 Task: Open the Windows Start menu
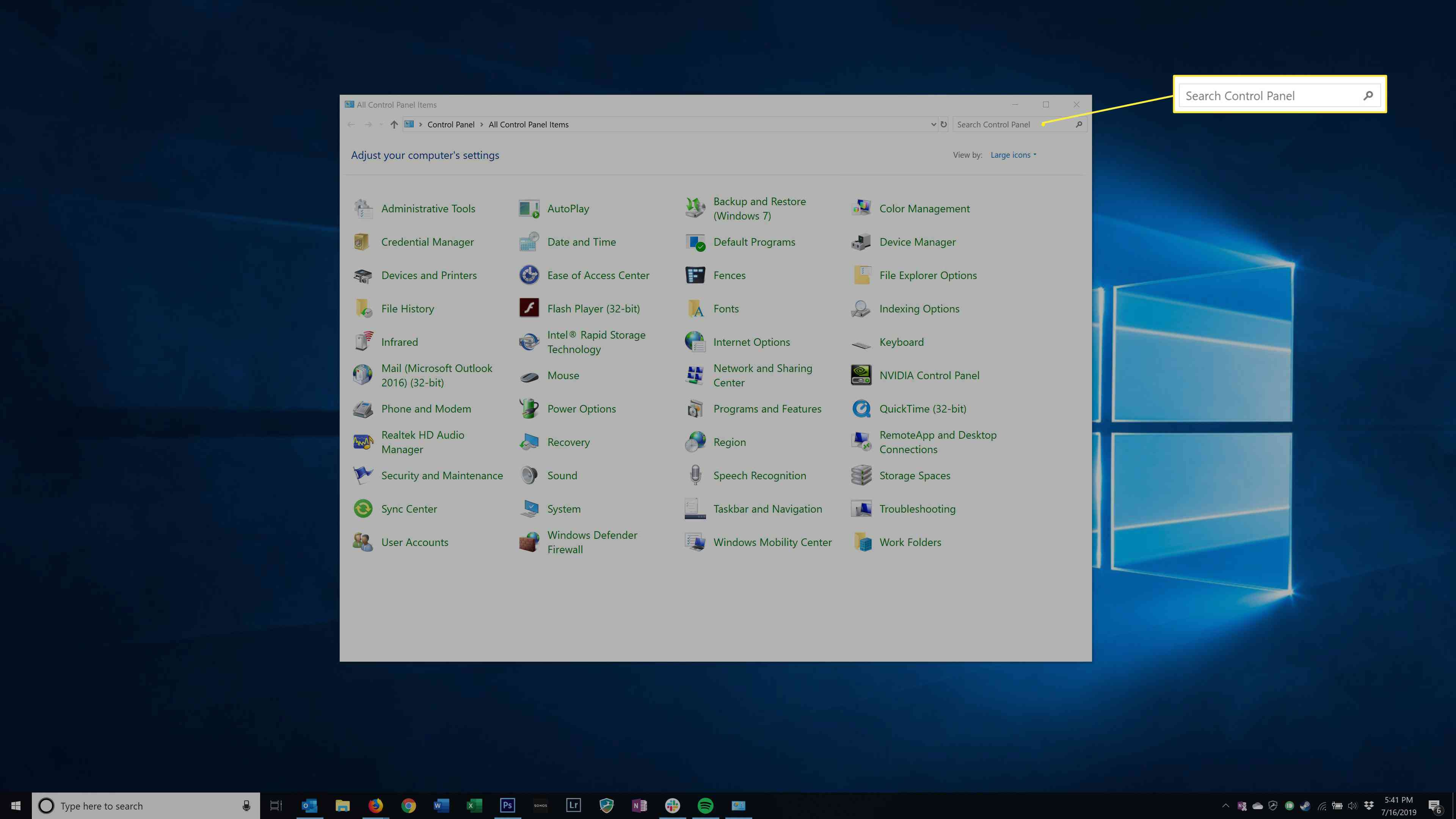coord(16,805)
